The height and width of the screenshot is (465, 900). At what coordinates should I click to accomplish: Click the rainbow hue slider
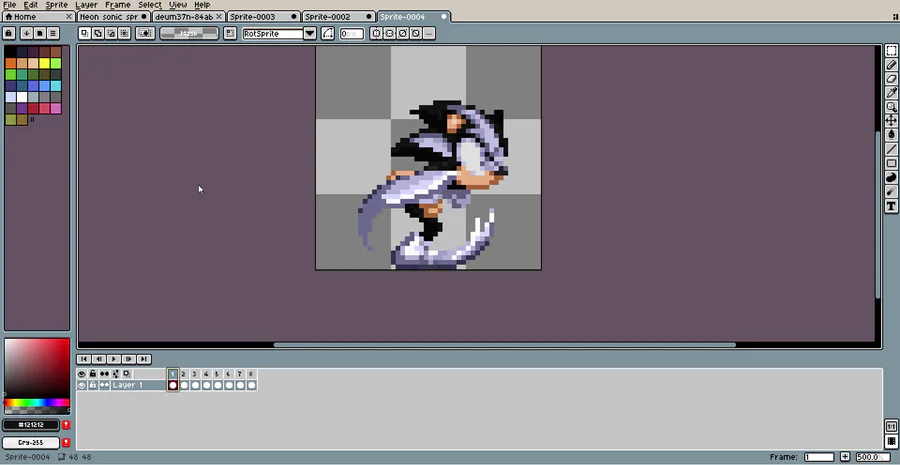pyautogui.click(x=37, y=402)
